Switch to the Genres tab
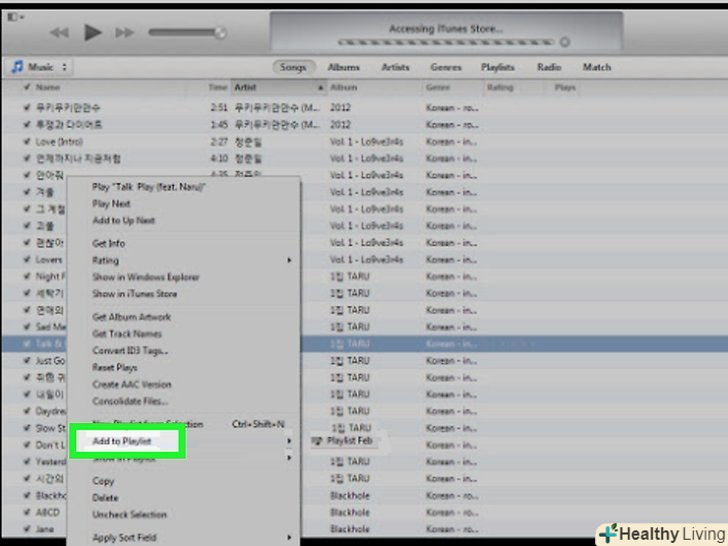Image resolution: width=728 pixels, height=546 pixels. pos(446,67)
